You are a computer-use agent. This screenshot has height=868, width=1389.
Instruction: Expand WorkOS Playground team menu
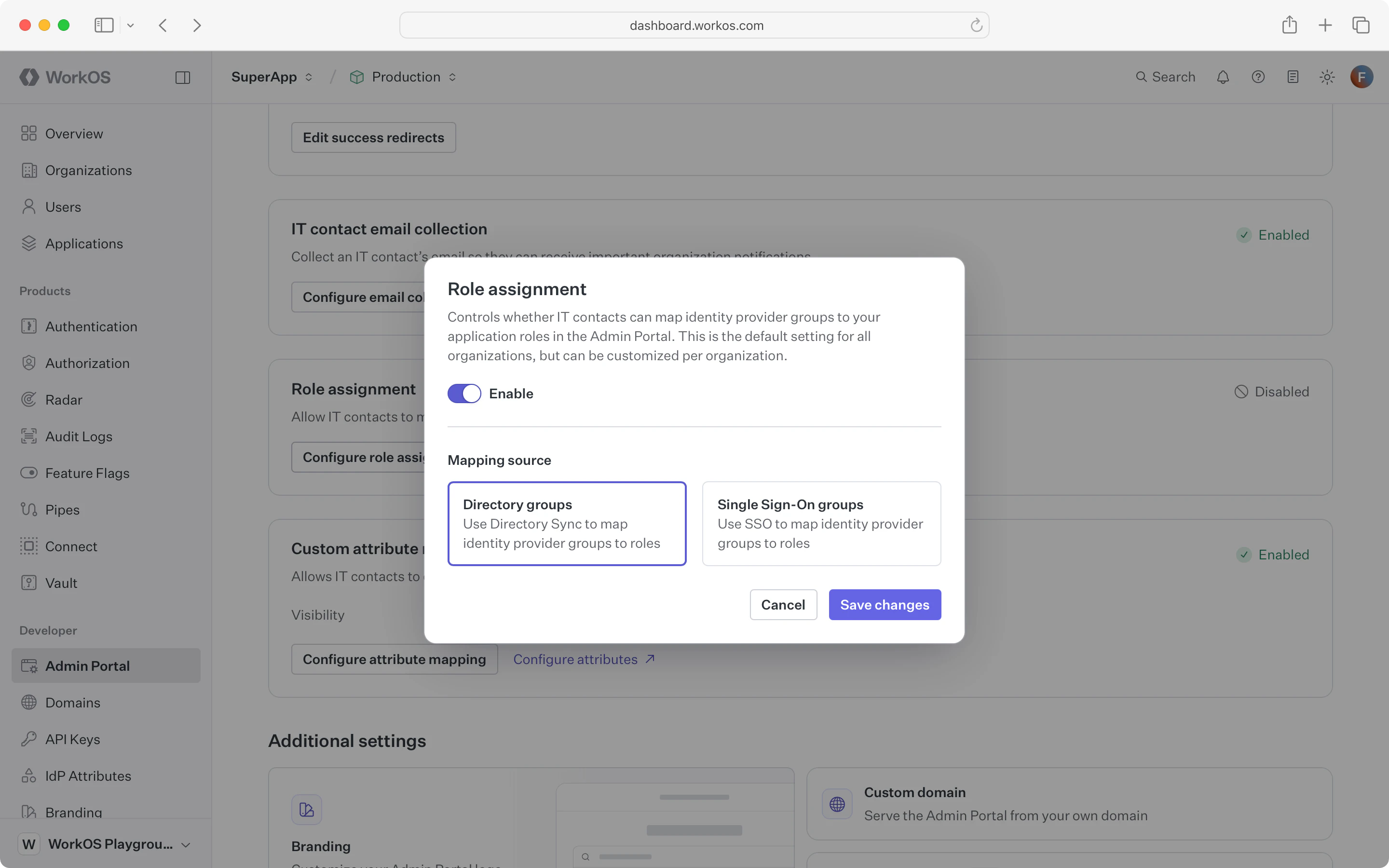pos(106,844)
